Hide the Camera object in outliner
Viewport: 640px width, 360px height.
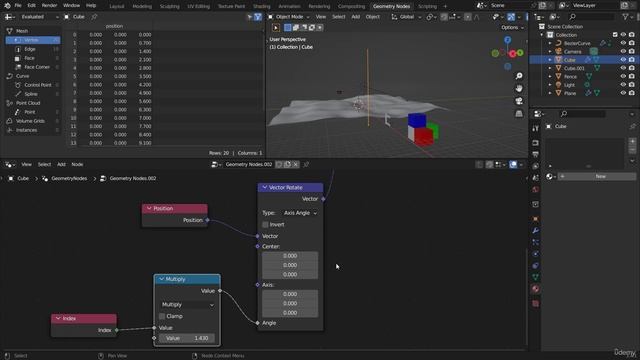(623, 51)
